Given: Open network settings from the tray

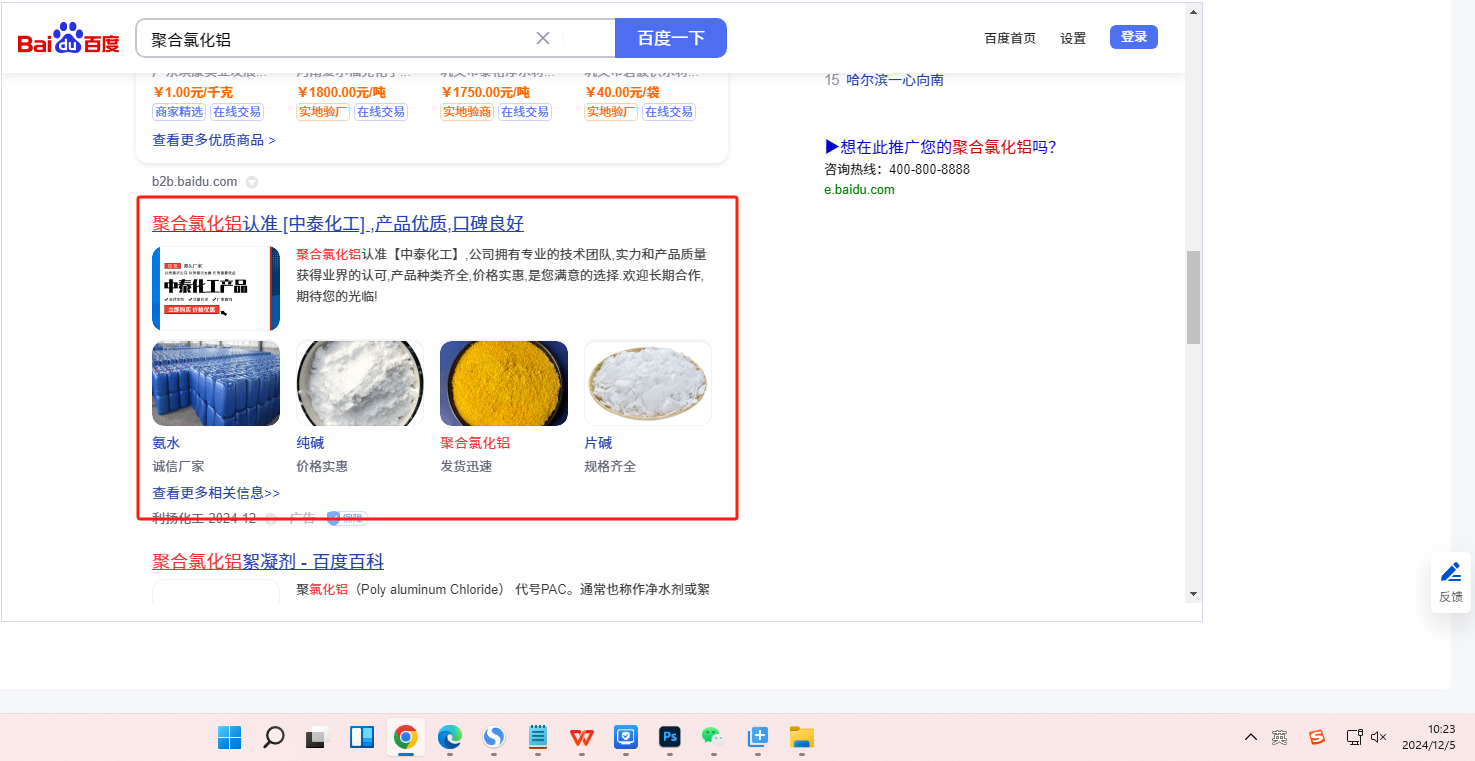Looking at the screenshot, I should (1354, 738).
